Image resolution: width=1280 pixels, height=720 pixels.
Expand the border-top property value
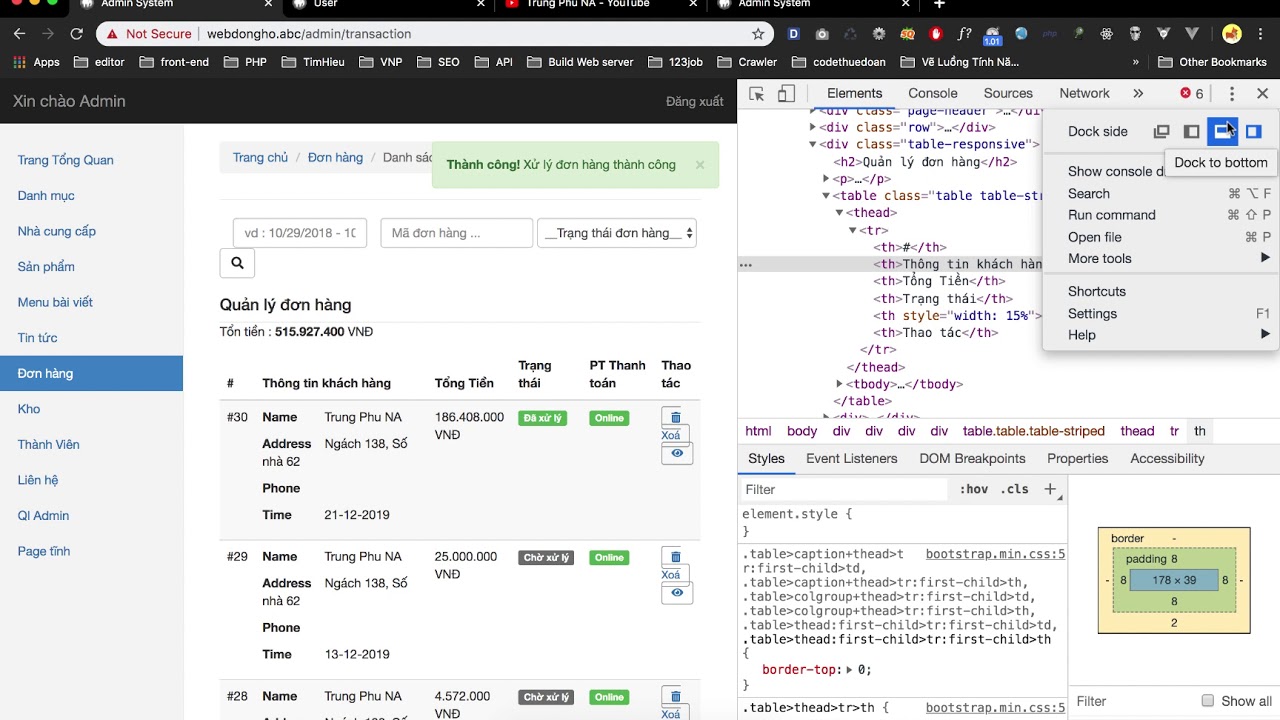coord(850,670)
